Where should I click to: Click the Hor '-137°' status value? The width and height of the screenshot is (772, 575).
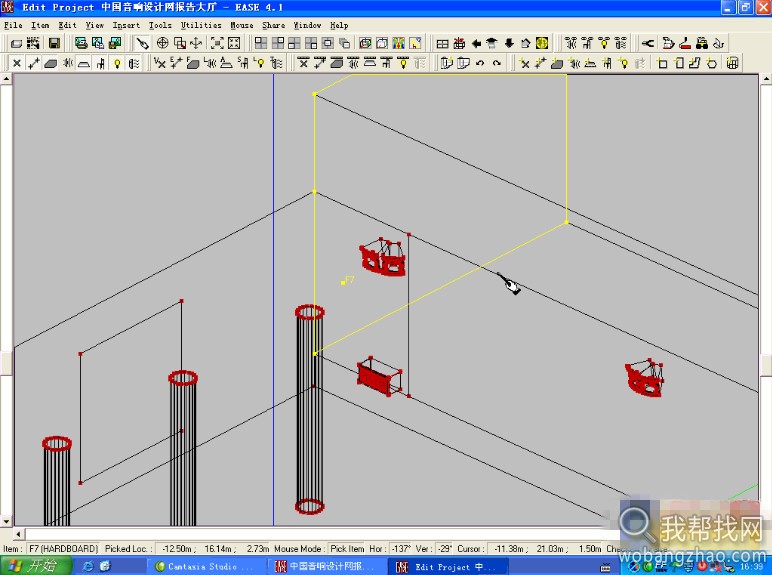pos(401,548)
